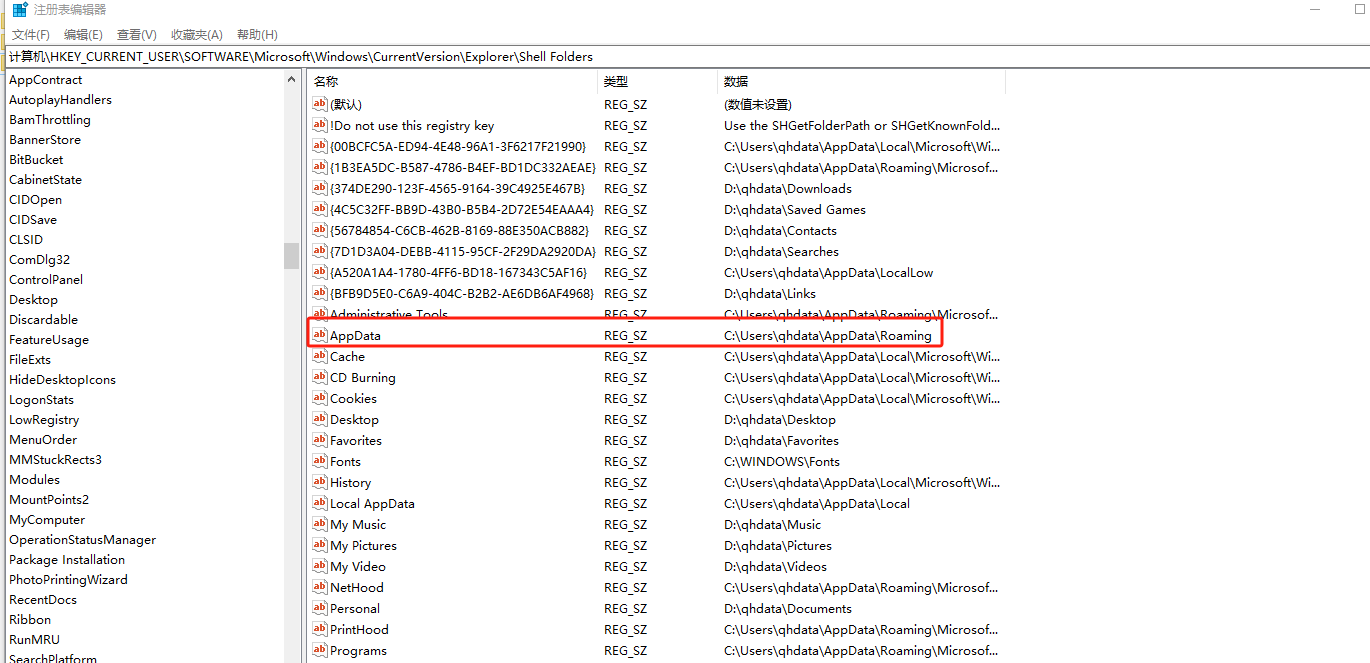Click the (数值未设置) data cell
The image size is (1370, 663).
pyautogui.click(x=758, y=104)
